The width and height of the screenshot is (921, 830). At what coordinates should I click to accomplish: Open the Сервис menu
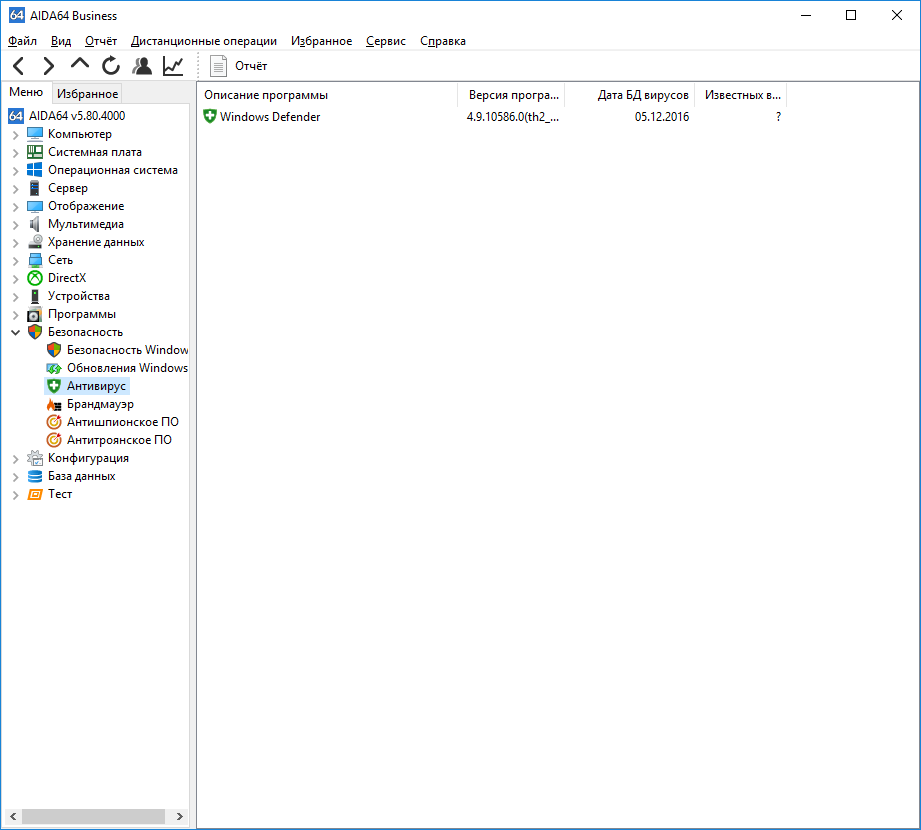[386, 41]
